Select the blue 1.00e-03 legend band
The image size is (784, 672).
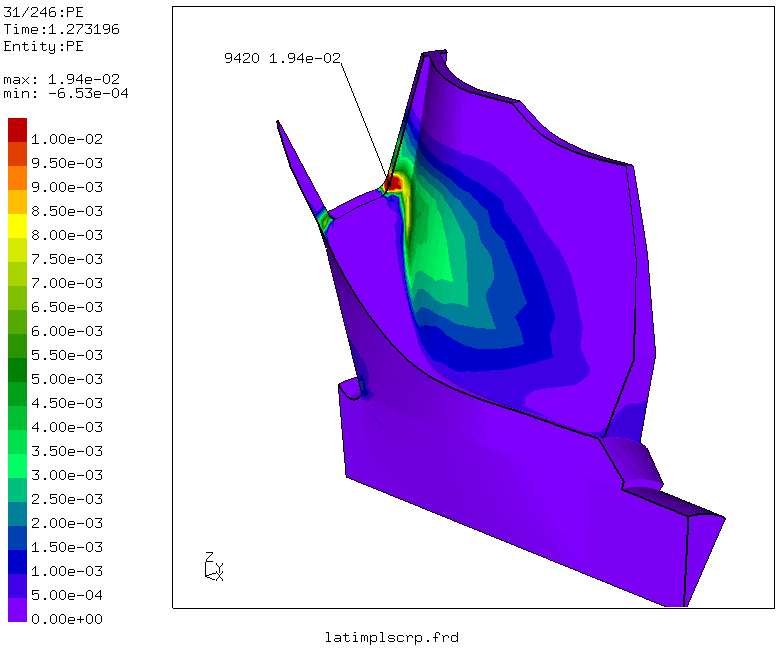click(x=18, y=562)
